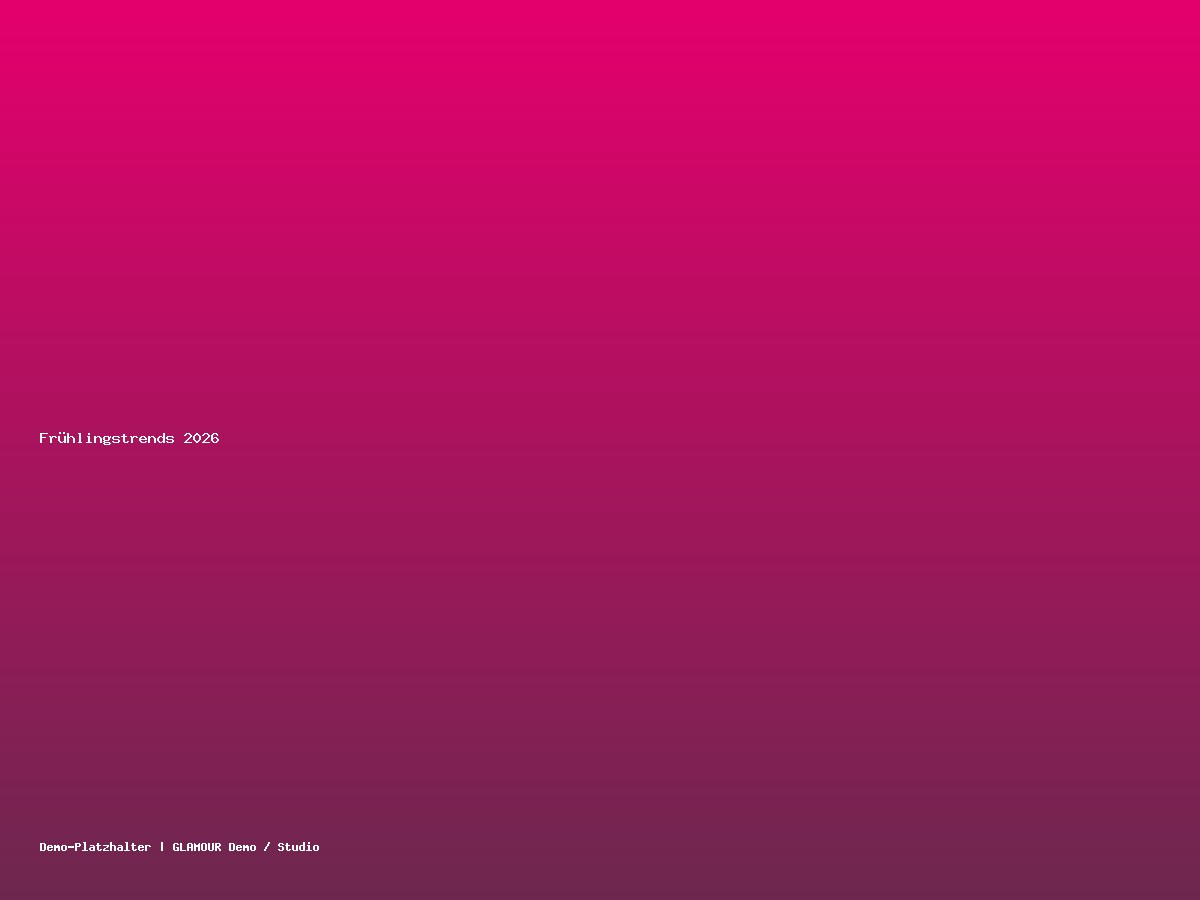Click the Frühlingstrends 2026 headline
Image resolution: width=1200 pixels, height=900 pixels.
pyautogui.click(x=129, y=438)
